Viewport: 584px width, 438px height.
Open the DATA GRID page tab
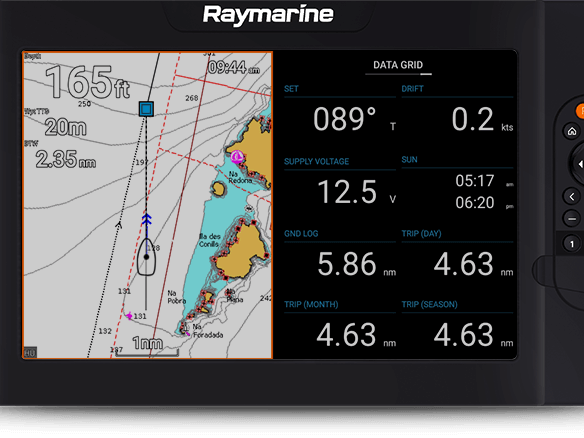click(398, 65)
